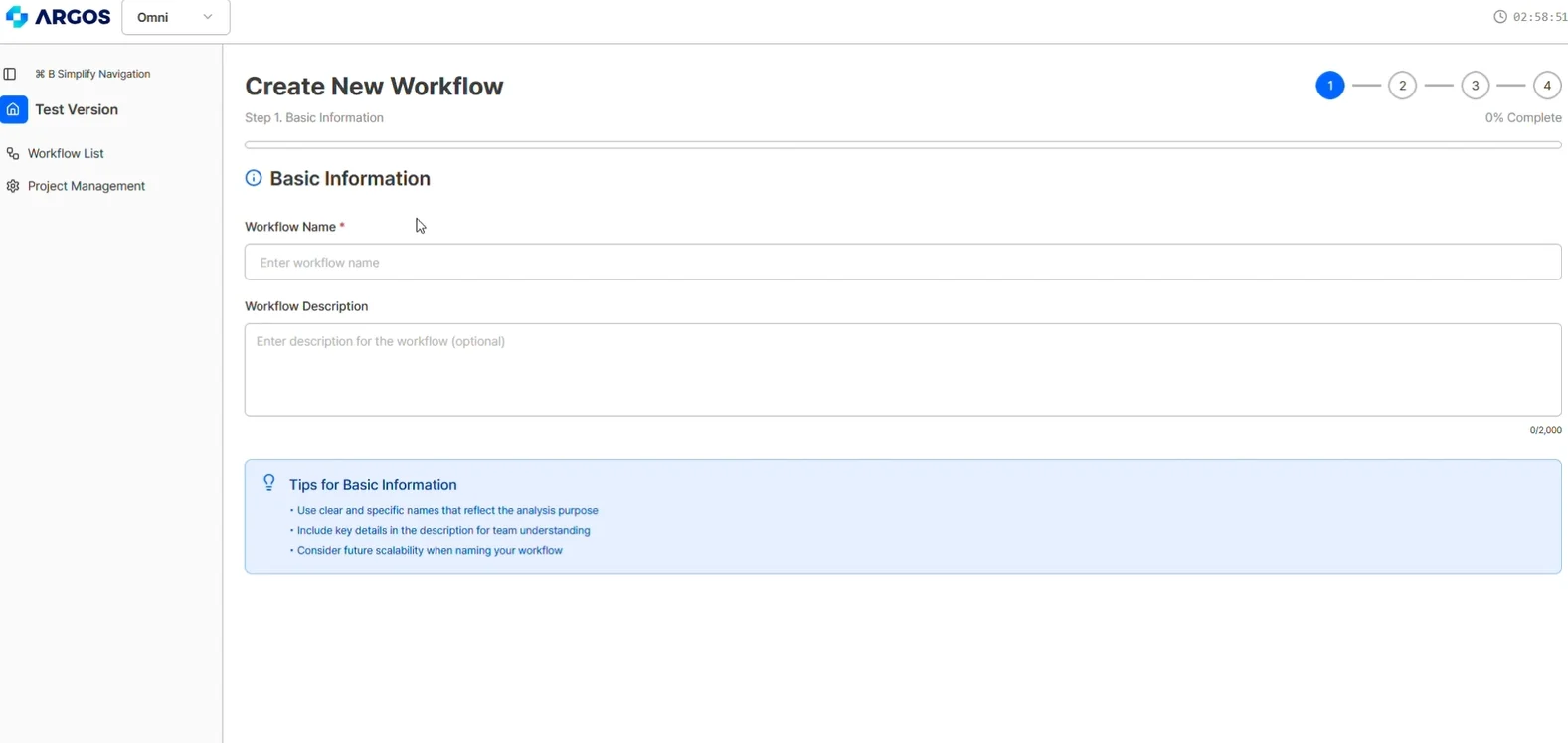Click the Simplify Navigation button
The width and height of the screenshot is (1568, 743).
[x=93, y=74]
